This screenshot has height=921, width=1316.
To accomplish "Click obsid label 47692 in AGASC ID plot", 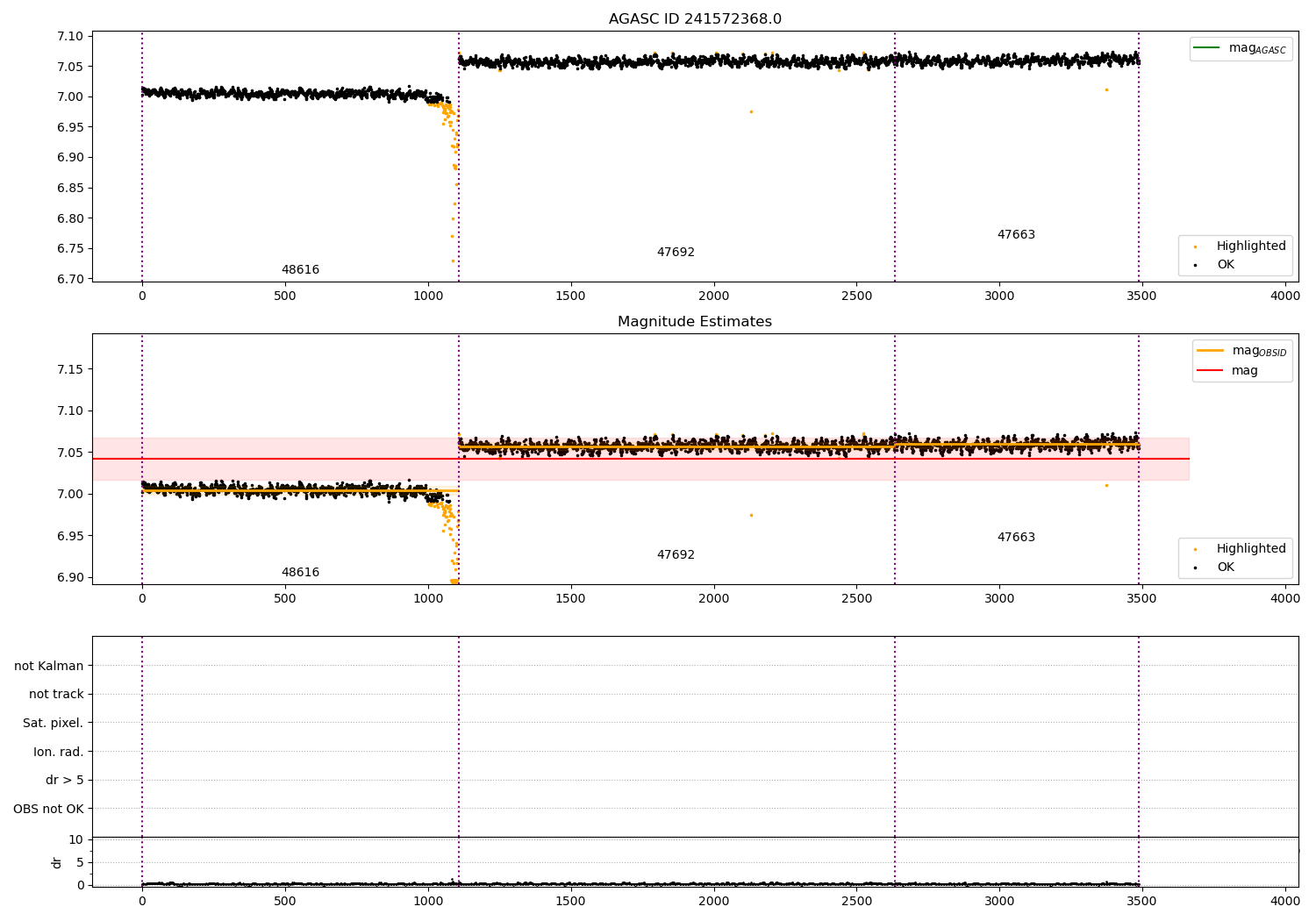I will coord(676,252).
